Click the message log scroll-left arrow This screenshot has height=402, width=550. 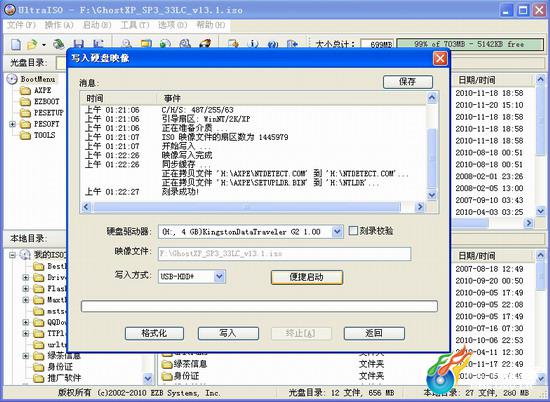pos(86,207)
